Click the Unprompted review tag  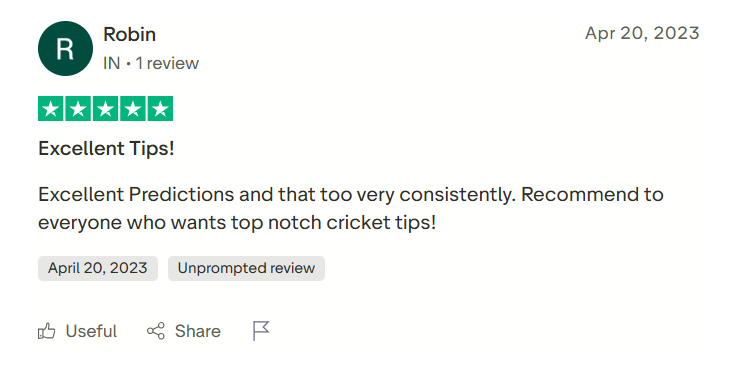click(x=246, y=268)
